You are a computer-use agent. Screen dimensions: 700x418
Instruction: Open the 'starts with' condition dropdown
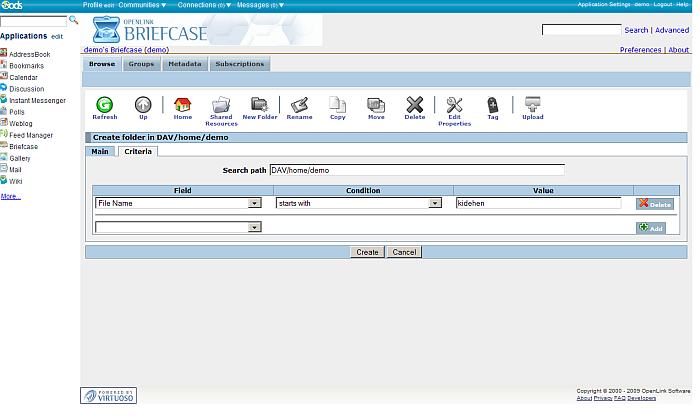pos(435,203)
